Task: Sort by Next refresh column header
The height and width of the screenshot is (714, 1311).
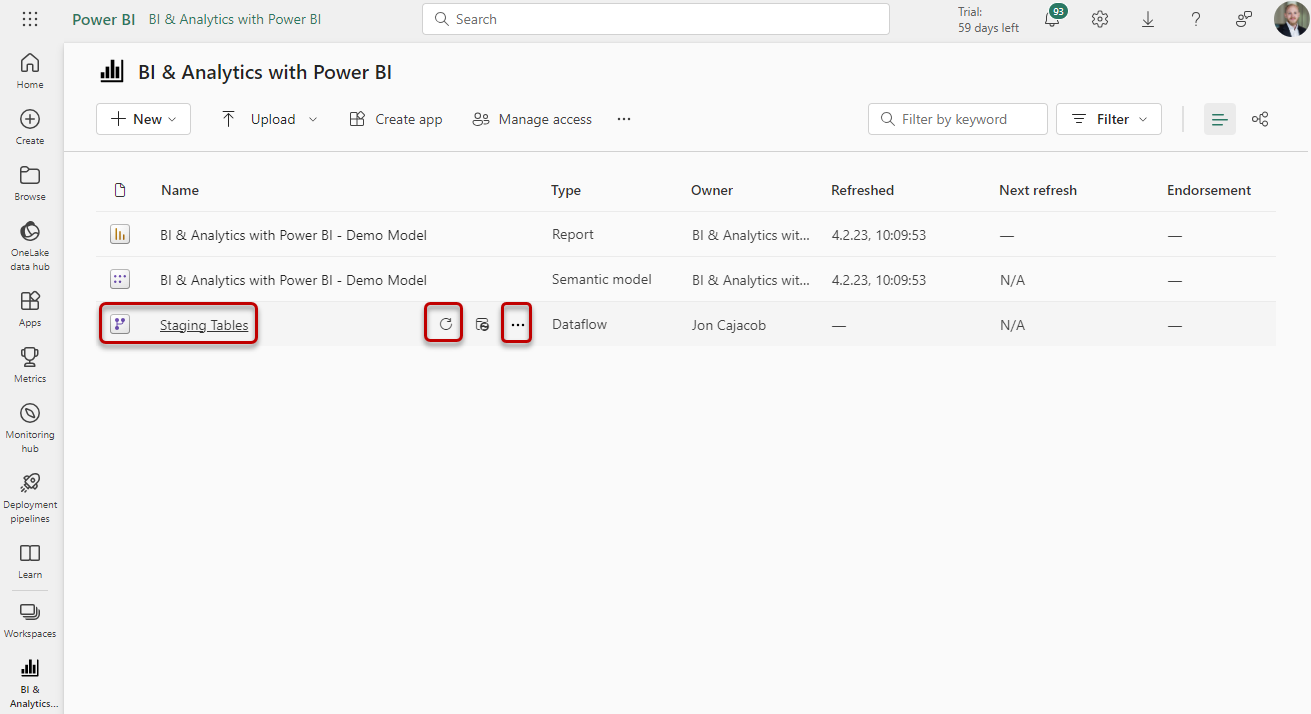Action: coord(1038,190)
